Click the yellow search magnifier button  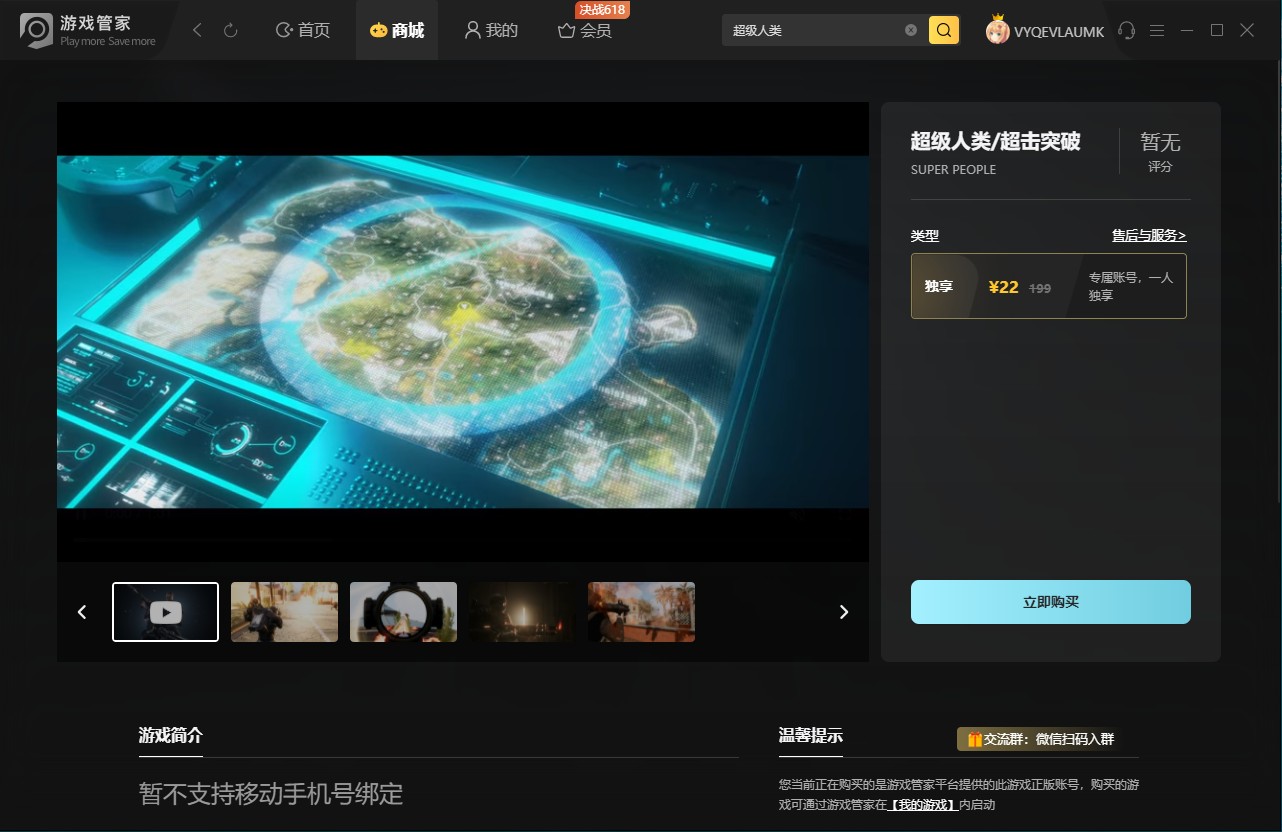944,30
